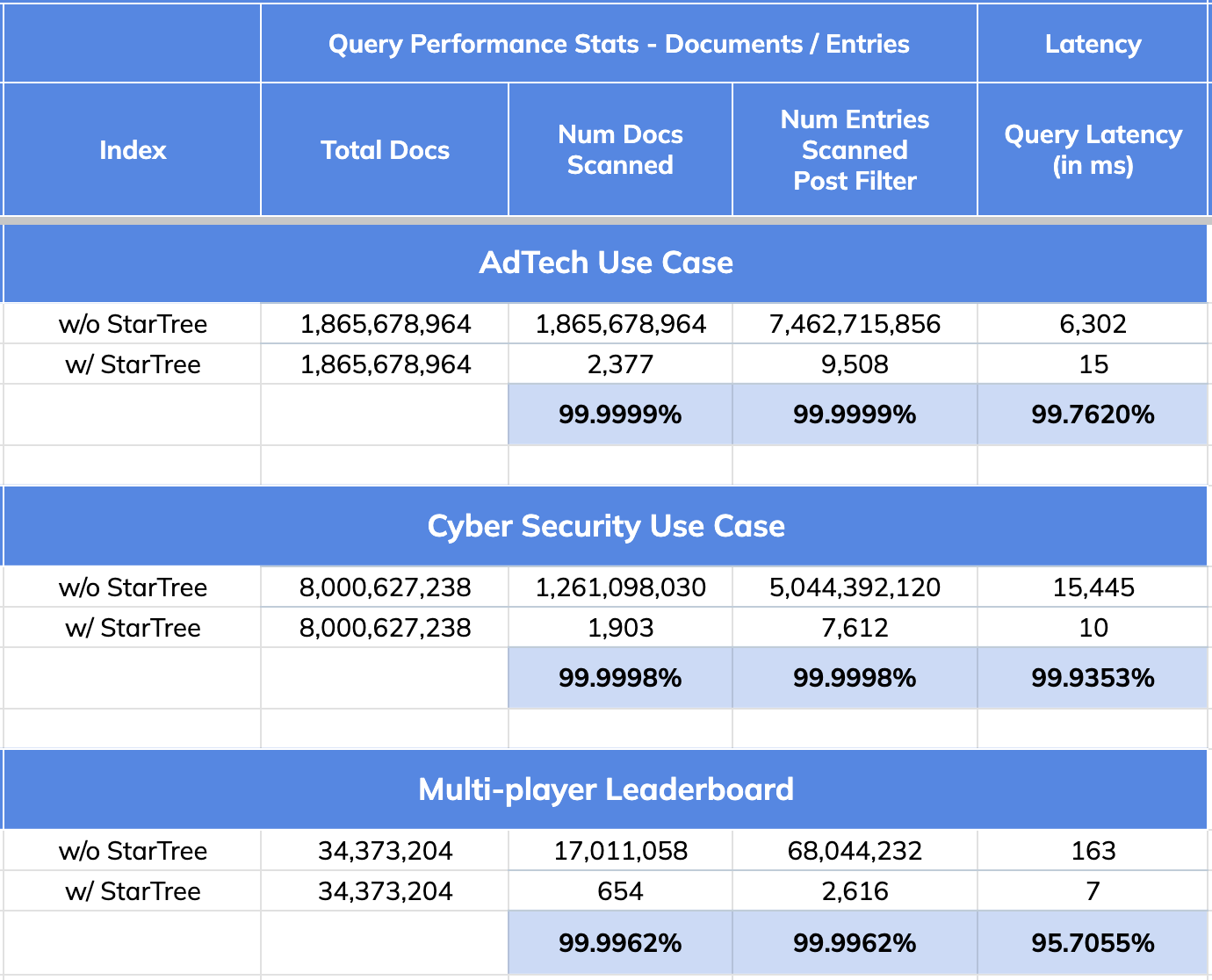Select the Cyber Security Use Case banner

coord(606,526)
